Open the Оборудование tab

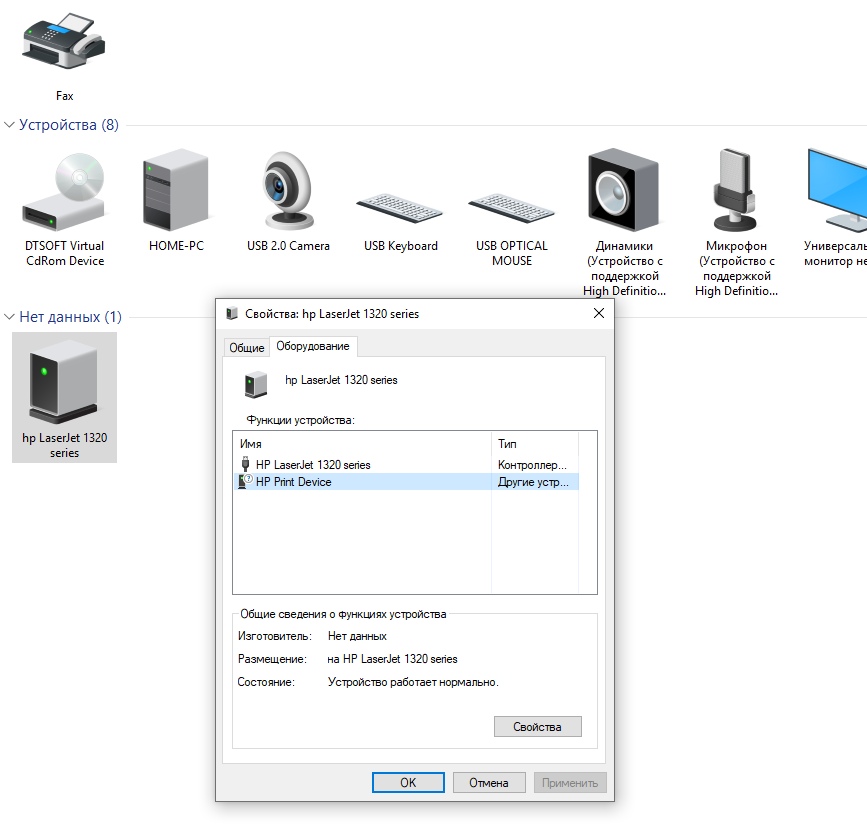(x=313, y=346)
